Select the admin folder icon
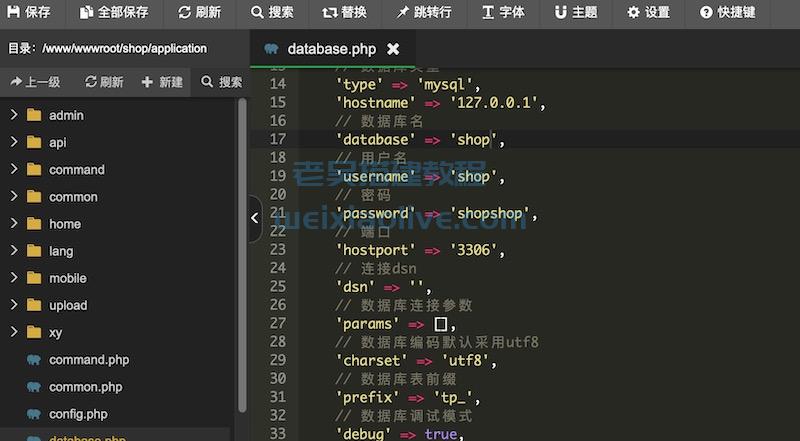Viewport: 800px width, 441px height. (x=34, y=115)
